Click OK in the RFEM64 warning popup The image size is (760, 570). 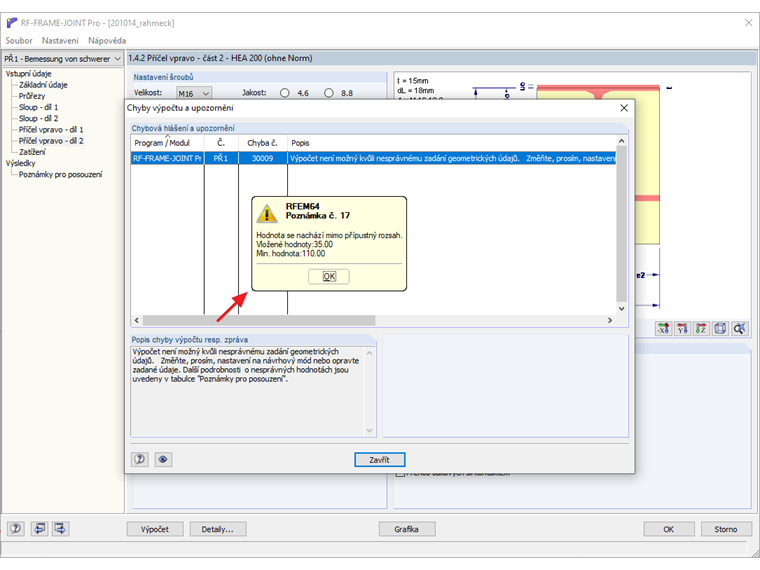point(329,276)
